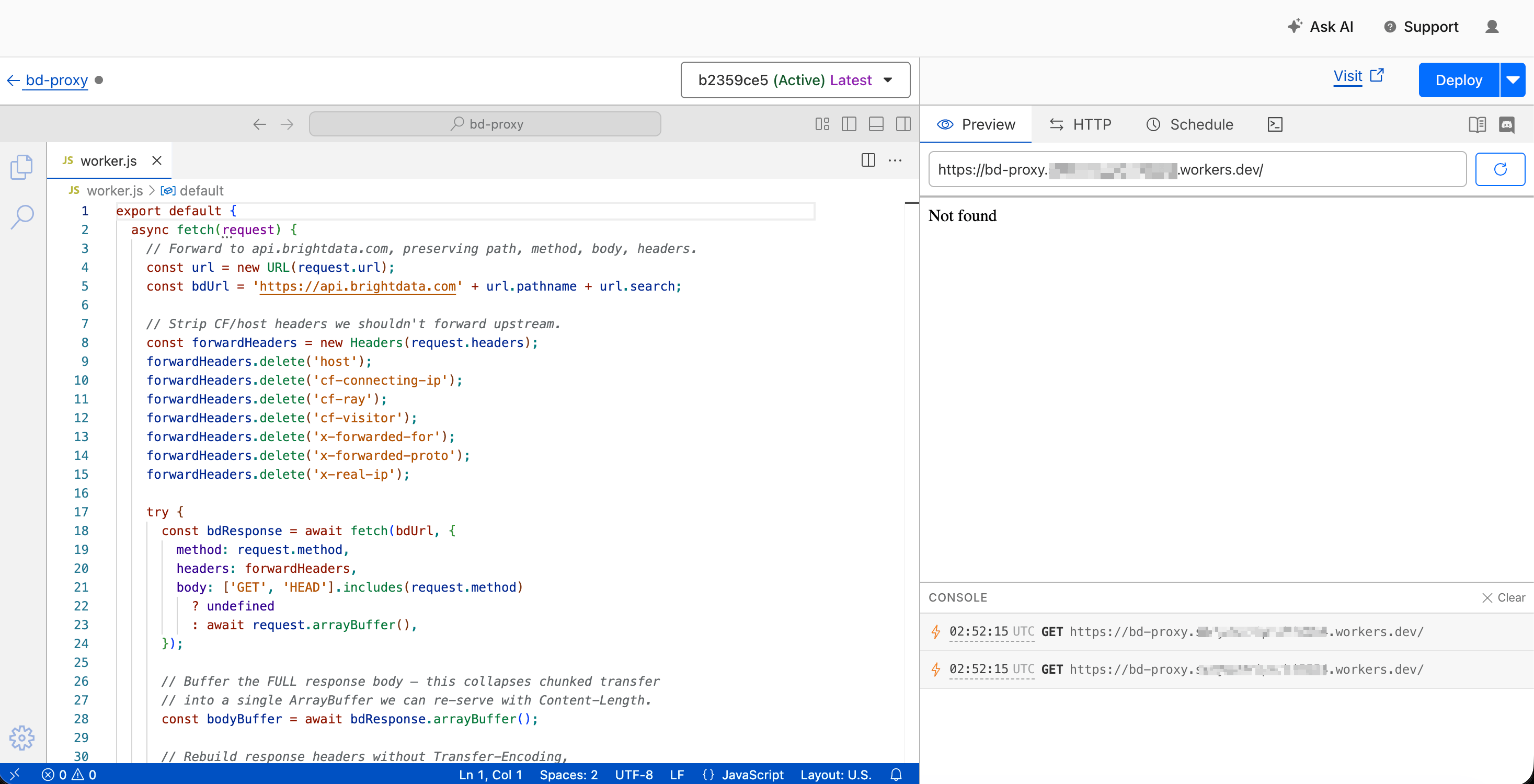Open the notifications bell icon
This screenshot has width=1534, height=784.
[896, 775]
